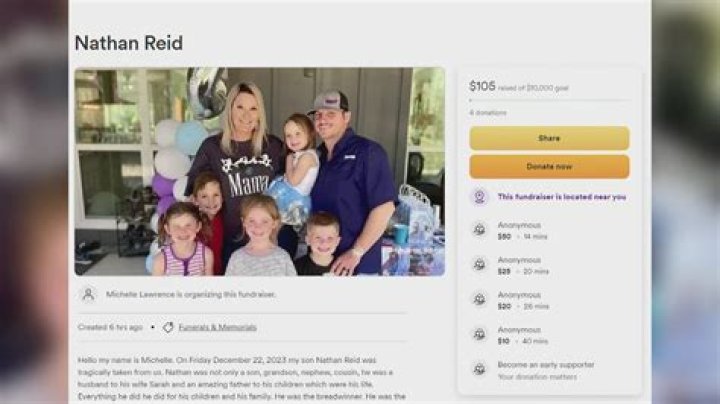Select 'Become an early supporter' text
The height and width of the screenshot is (404, 720).
click(546, 365)
